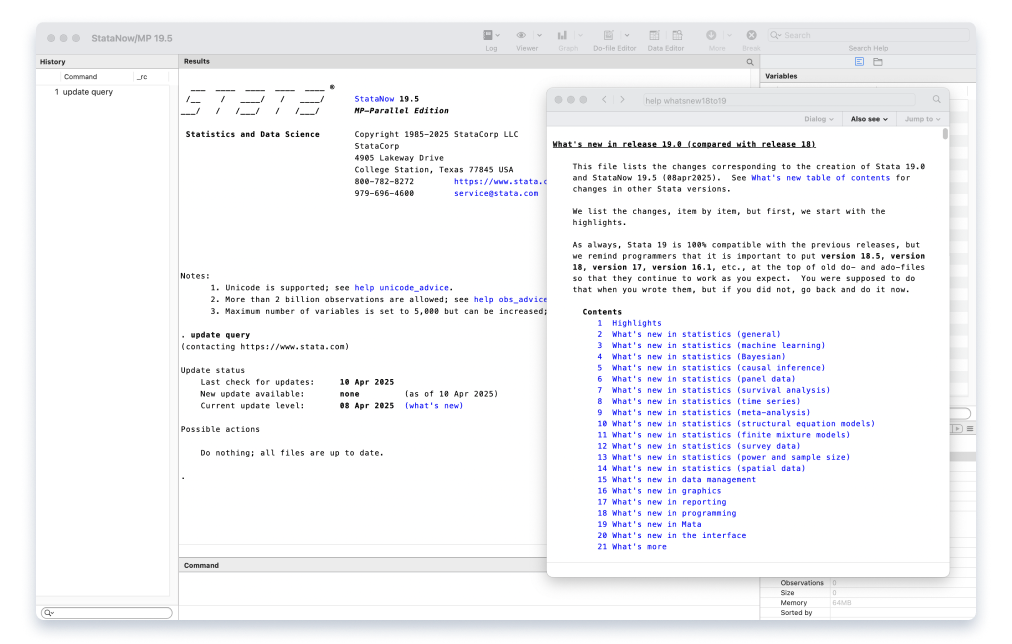The image size is (1012, 644).
Task: Open What's new table of contents link
Action: (x=820, y=177)
